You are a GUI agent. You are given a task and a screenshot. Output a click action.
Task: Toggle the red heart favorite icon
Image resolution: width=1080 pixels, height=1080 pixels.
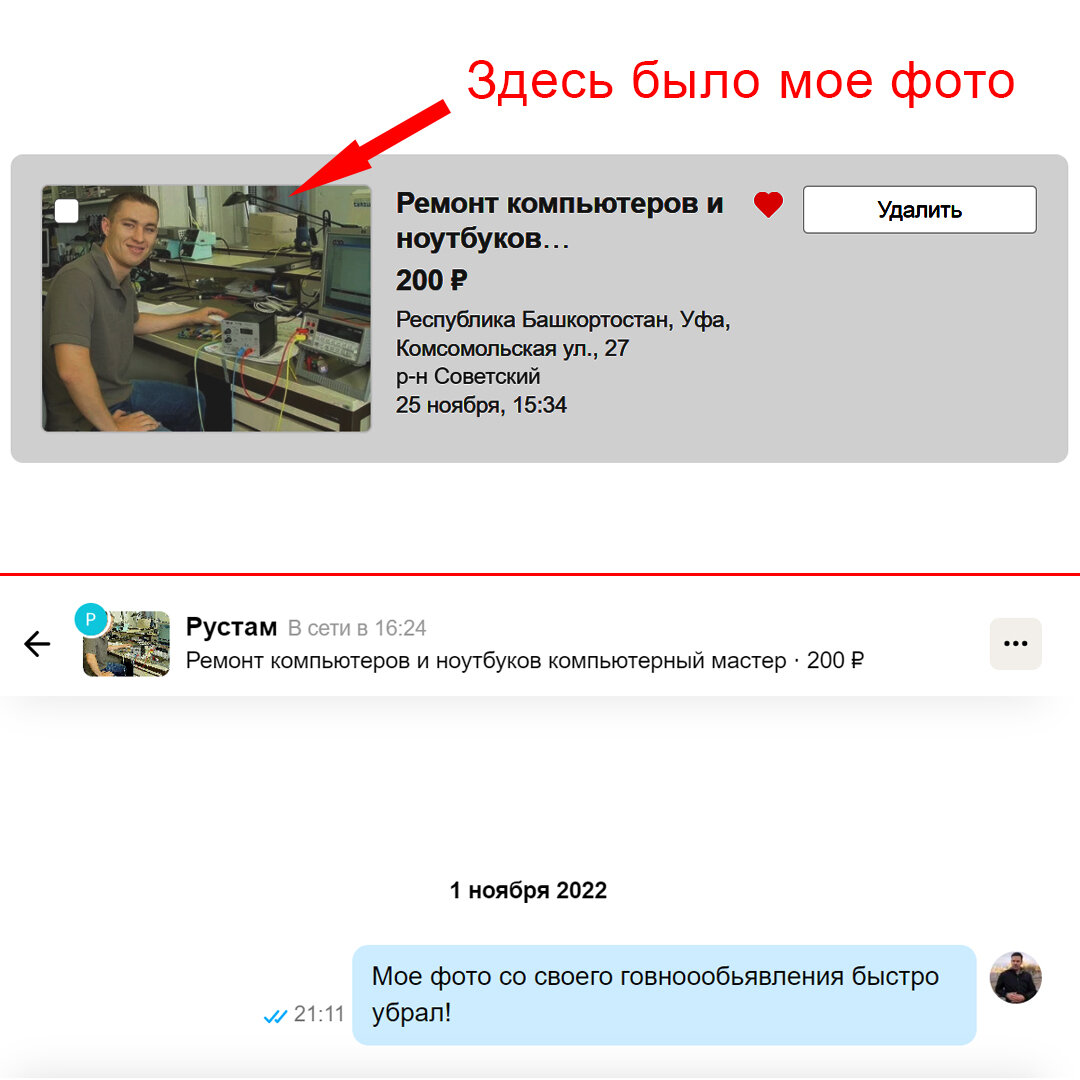(x=768, y=204)
